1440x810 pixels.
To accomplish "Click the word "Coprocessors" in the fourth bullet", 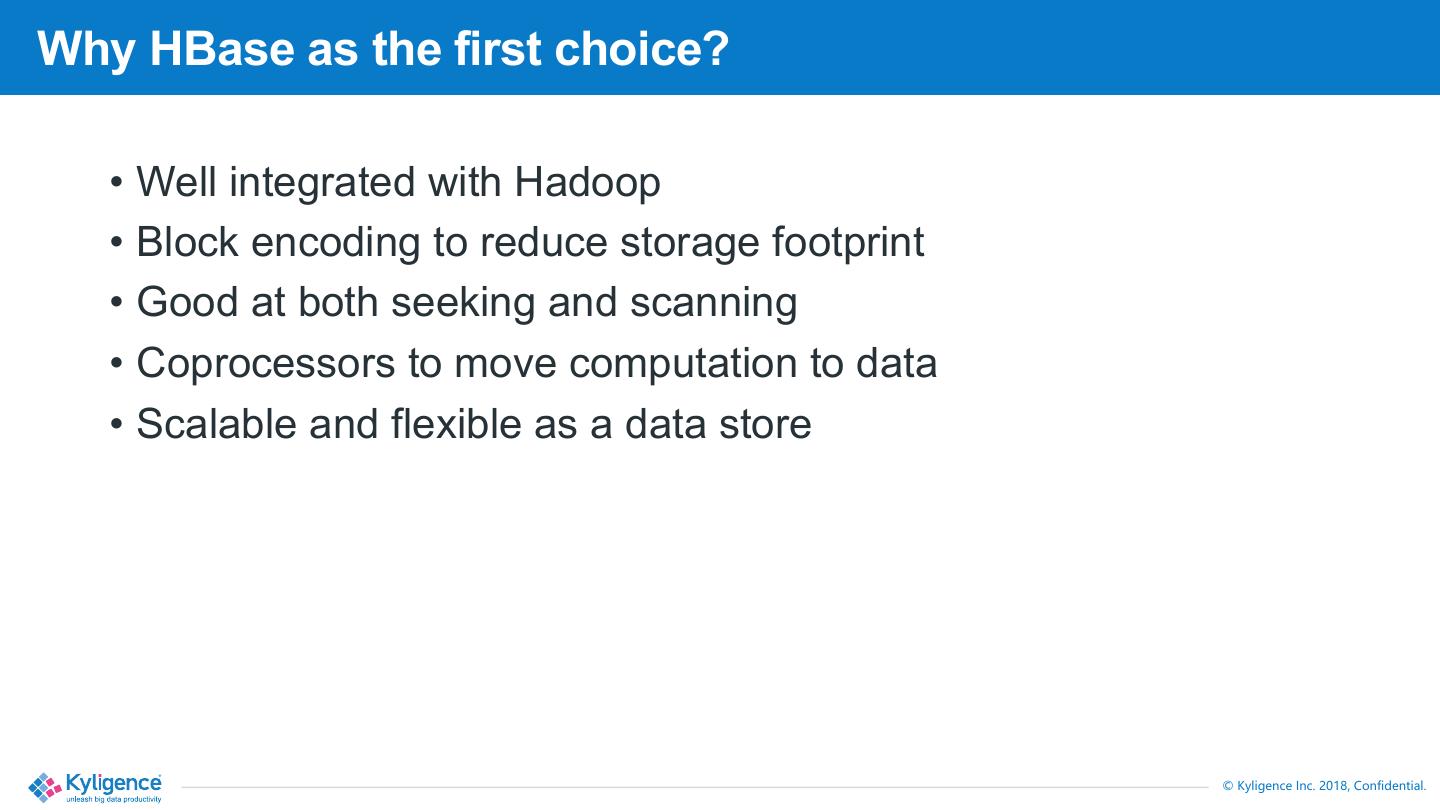I will 266,363.
